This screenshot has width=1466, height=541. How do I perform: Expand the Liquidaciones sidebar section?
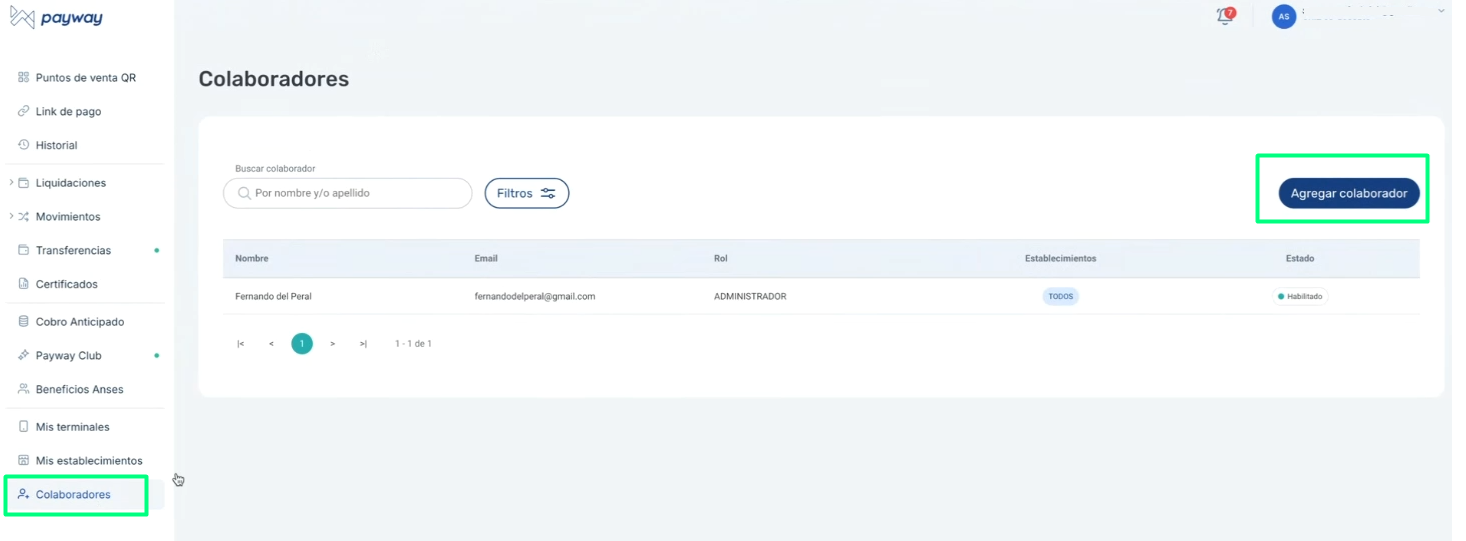click(x=12, y=183)
